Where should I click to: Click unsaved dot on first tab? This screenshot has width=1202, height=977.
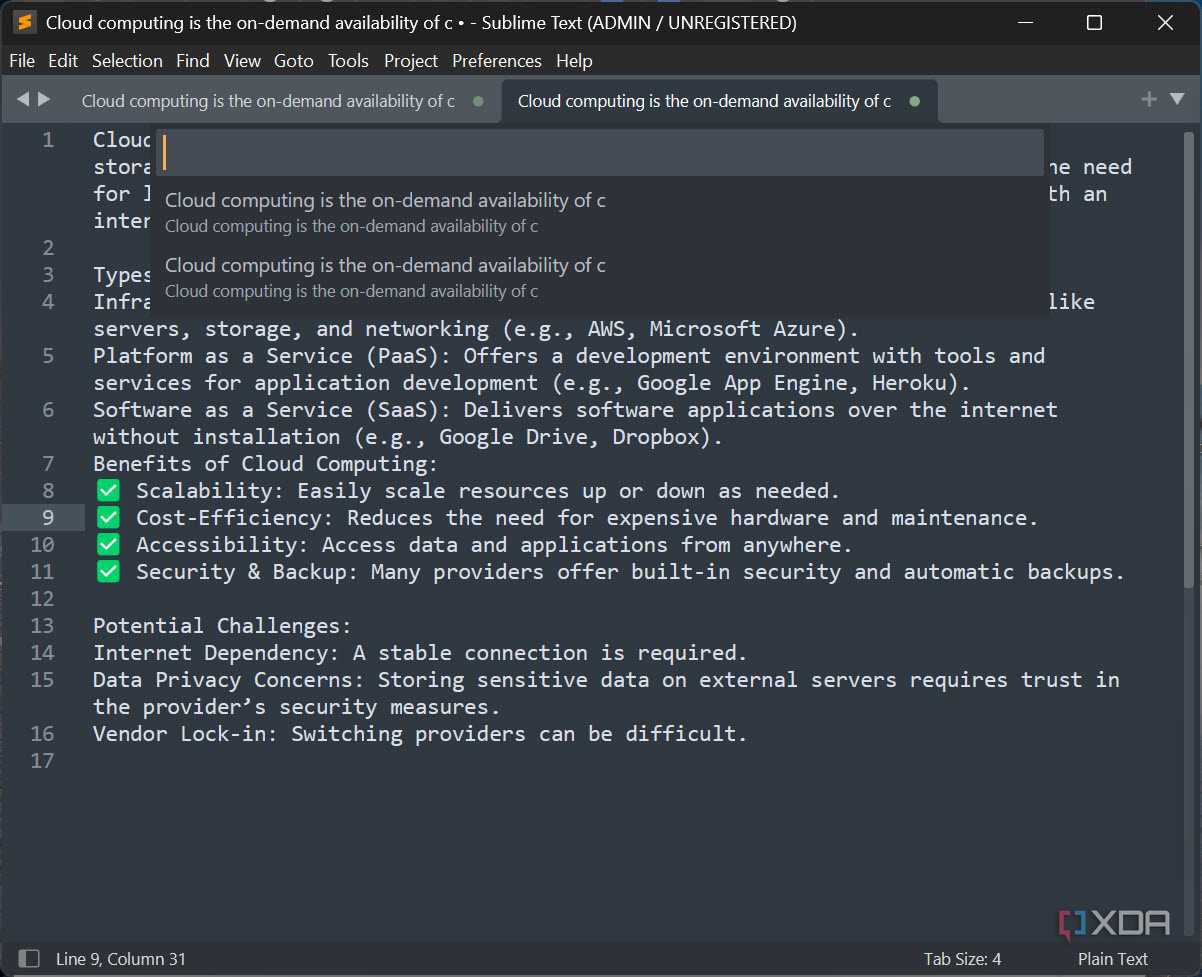click(478, 101)
